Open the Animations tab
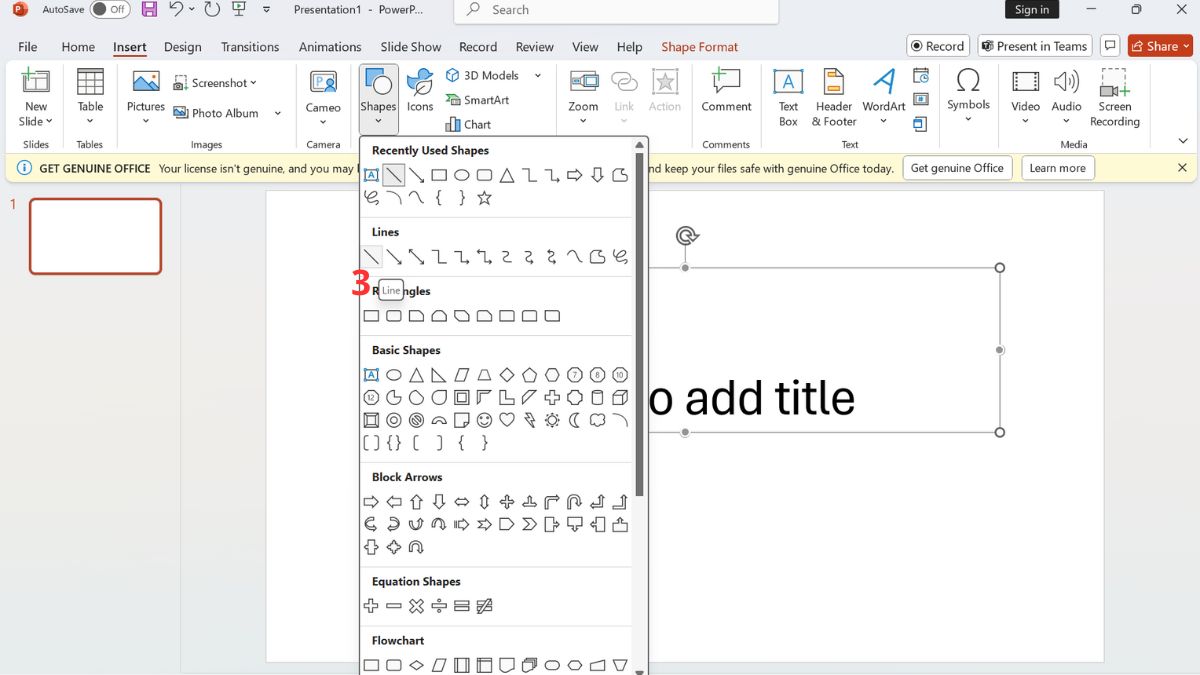Image resolution: width=1200 pixels, height=675 pixels. click(330, 47)
